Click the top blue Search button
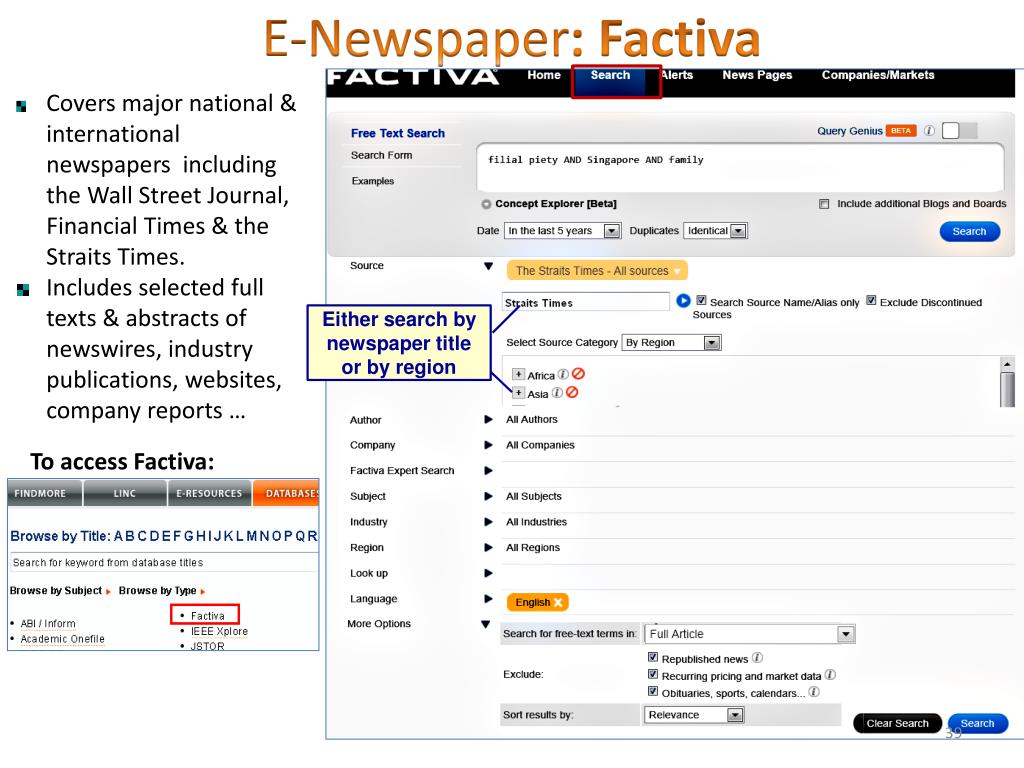The image size is (1024, 768). coord(969,231)
